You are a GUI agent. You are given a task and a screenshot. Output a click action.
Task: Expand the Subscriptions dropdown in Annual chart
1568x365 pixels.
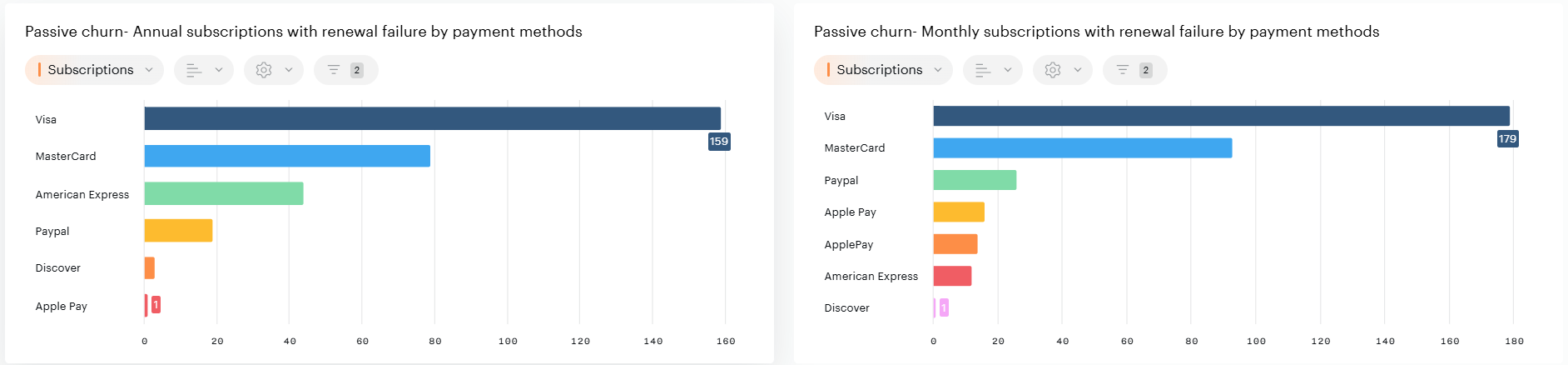point(93,70)
